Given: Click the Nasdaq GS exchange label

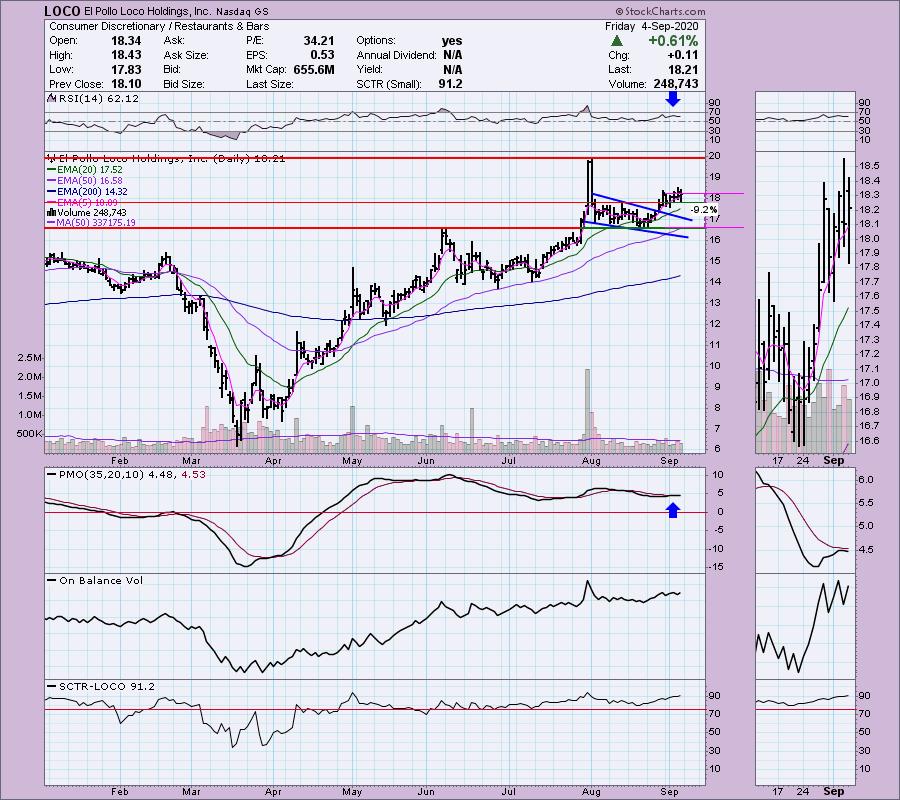Looking at the screenshot, I should pyautogui.click(x=242, y=11).
